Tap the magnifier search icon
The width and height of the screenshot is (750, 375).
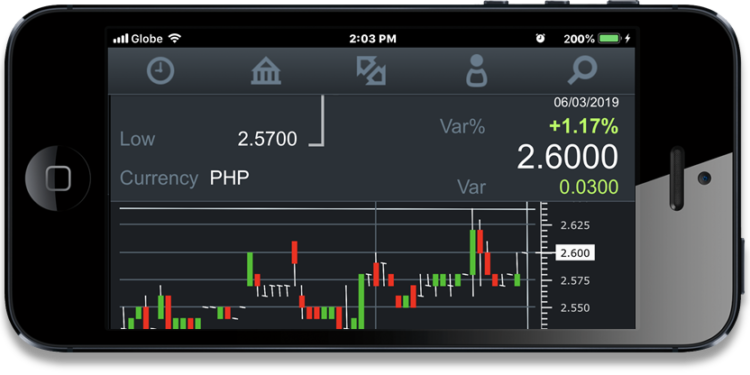coord(582,71)
